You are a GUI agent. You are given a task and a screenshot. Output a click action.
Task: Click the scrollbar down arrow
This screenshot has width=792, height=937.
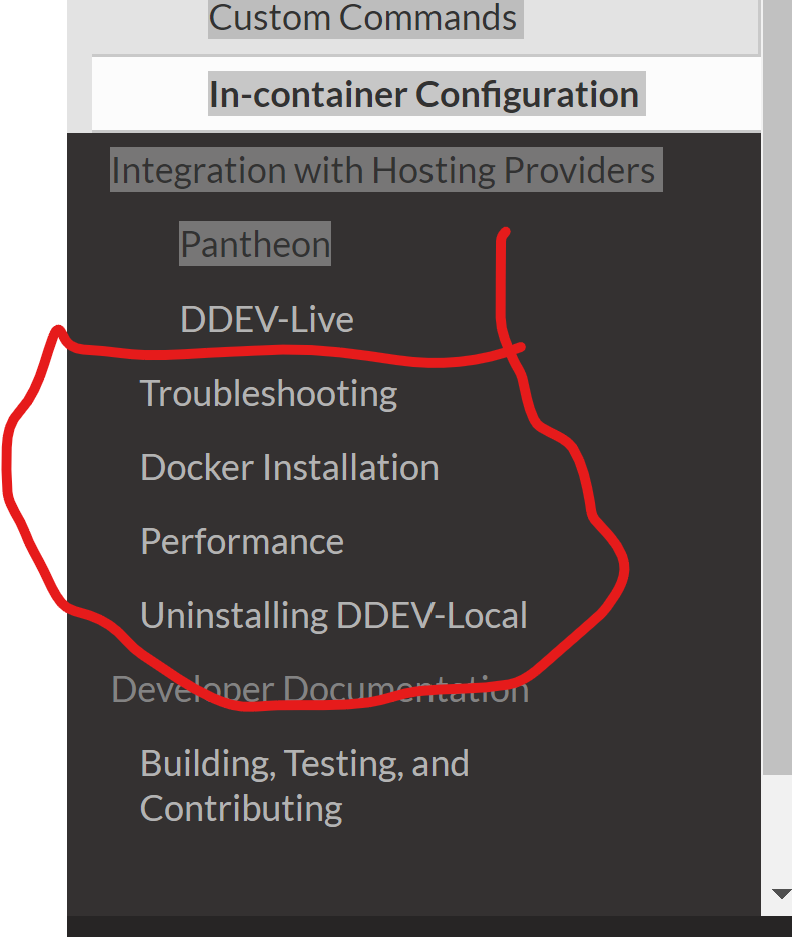point(781,893)
